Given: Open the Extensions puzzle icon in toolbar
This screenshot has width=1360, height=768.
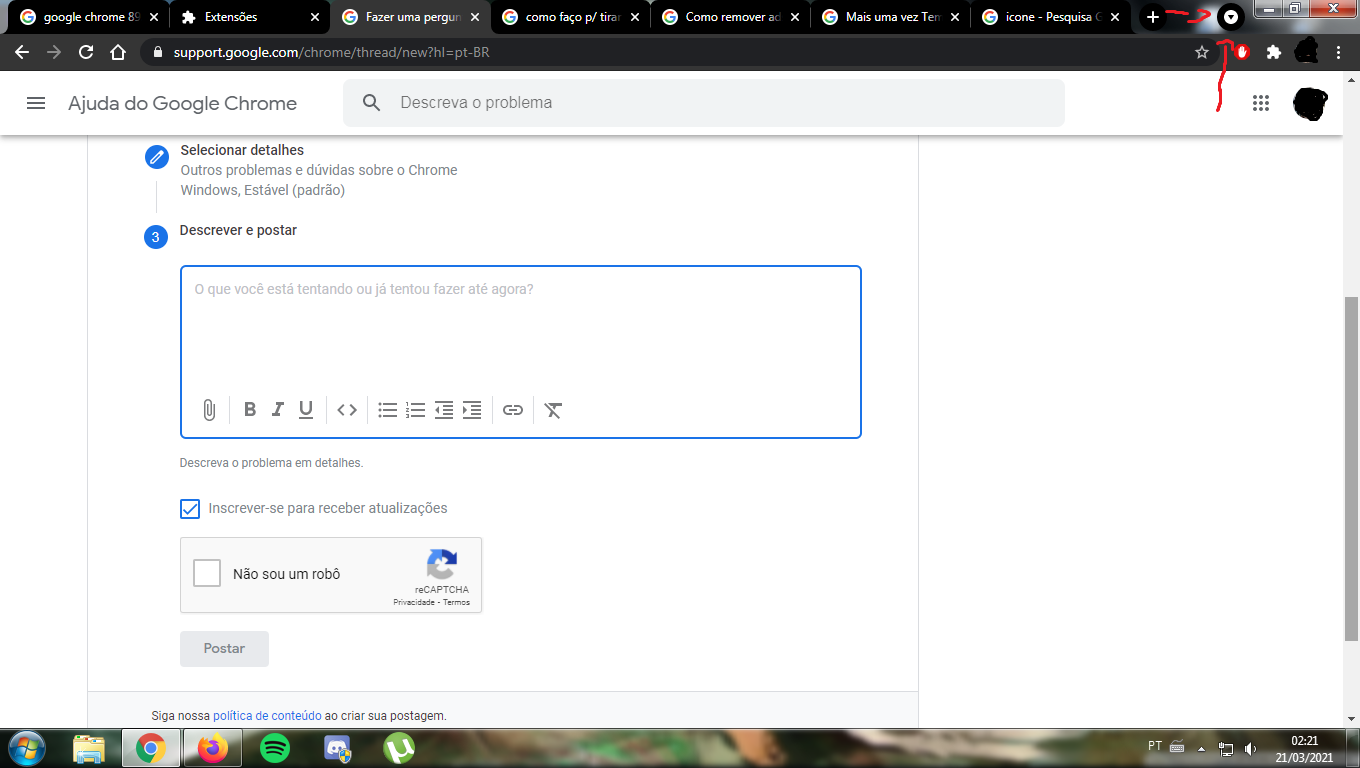Looking at the screenshot, I should (x=1273, y=52).
